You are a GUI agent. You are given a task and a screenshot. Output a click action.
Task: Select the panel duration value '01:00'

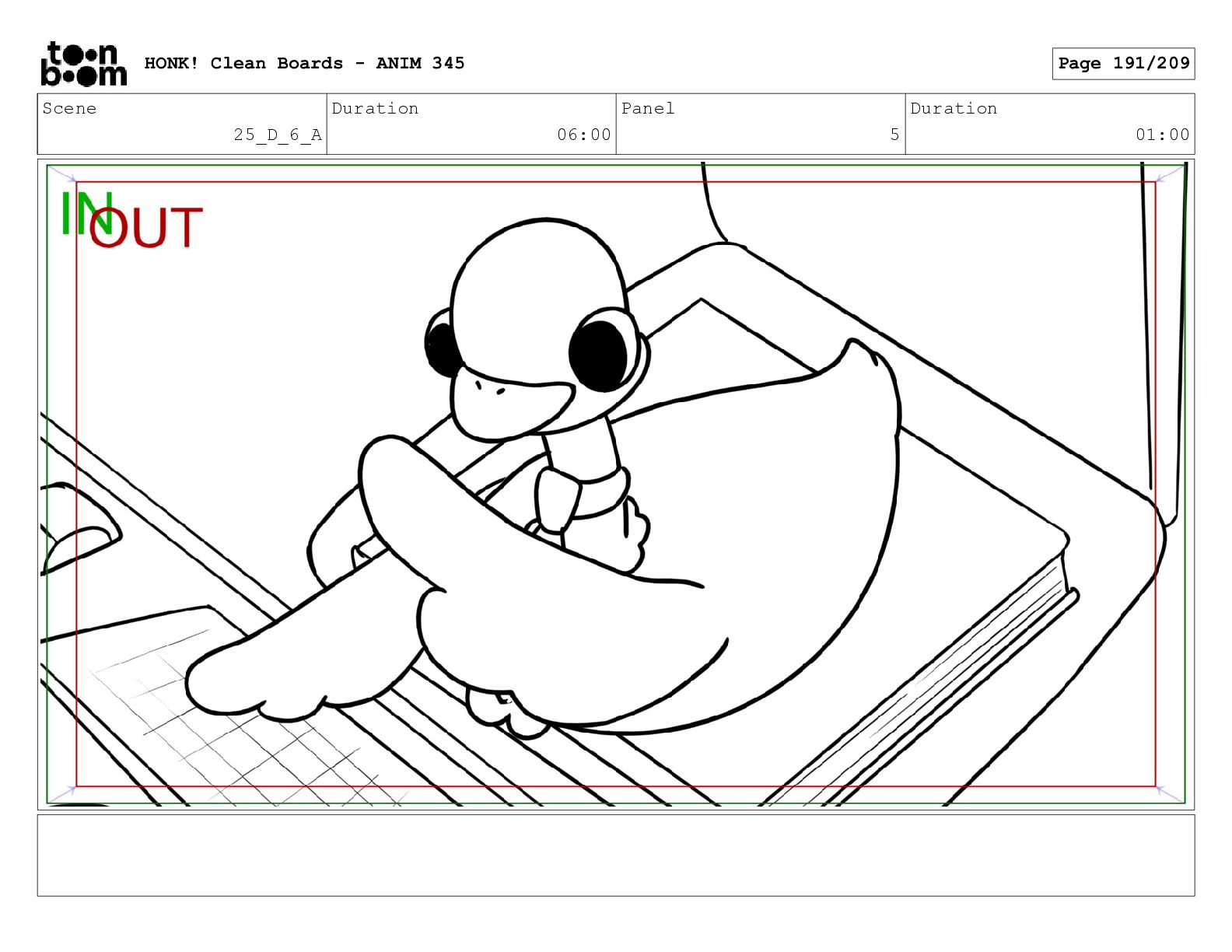click(x=1163, y=135)
